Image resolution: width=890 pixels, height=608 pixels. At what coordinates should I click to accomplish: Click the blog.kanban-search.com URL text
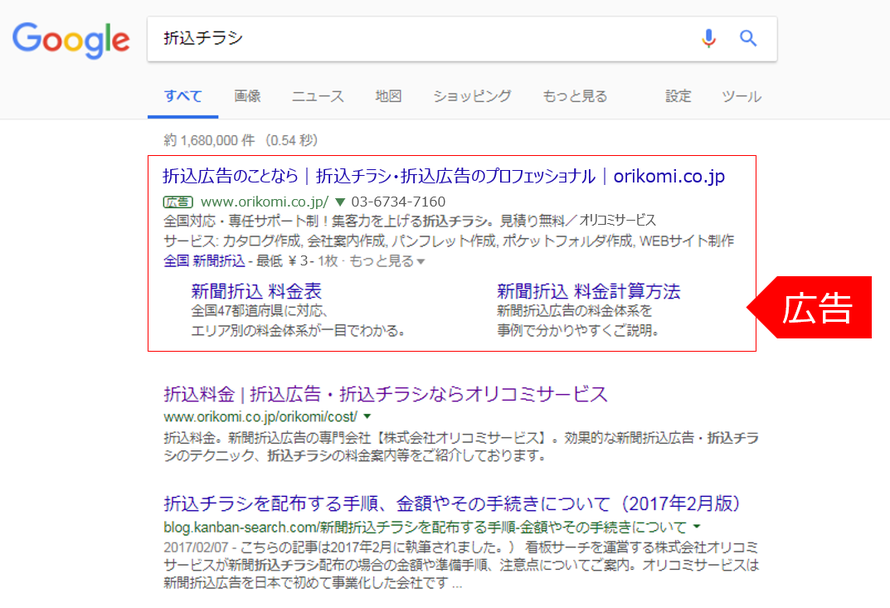425,527
